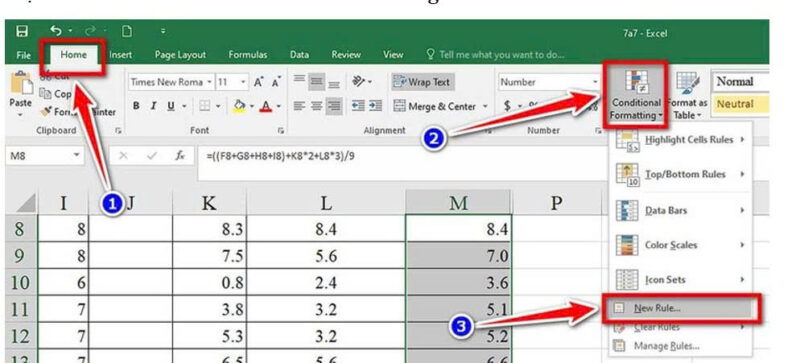Increase font size with larger A

pos(259,82)
